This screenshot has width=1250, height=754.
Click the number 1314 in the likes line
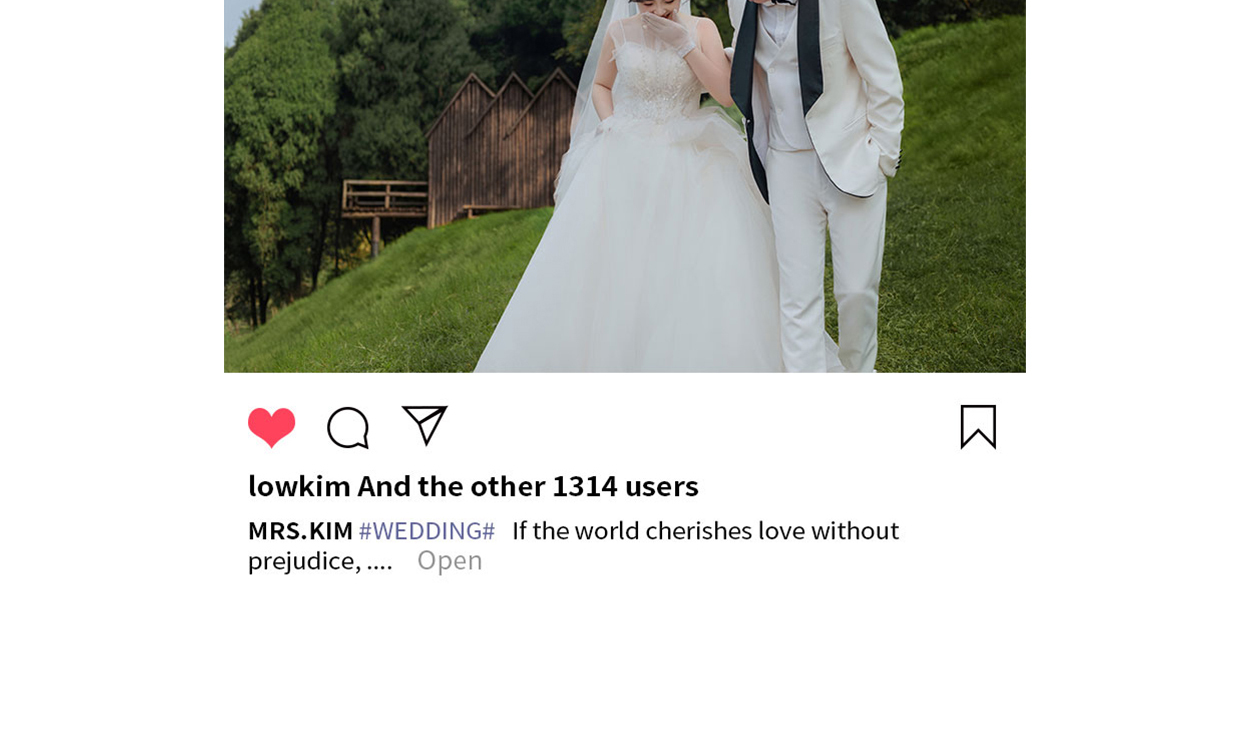click(x=585, y=486)
